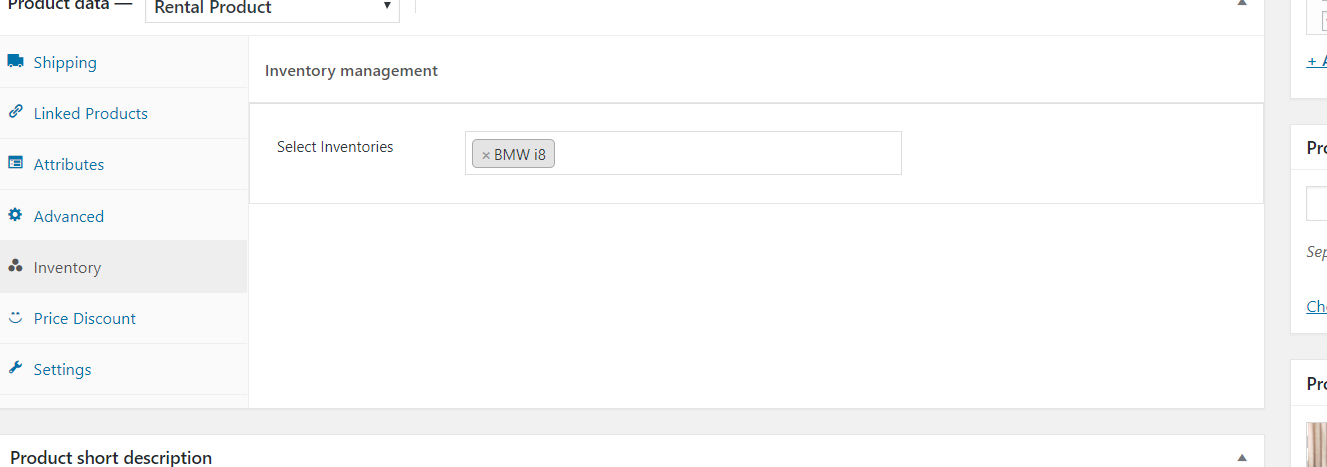Collapse the Product data panel
This screenshot has height=467, width=1327.
(x=1242, y=5)
